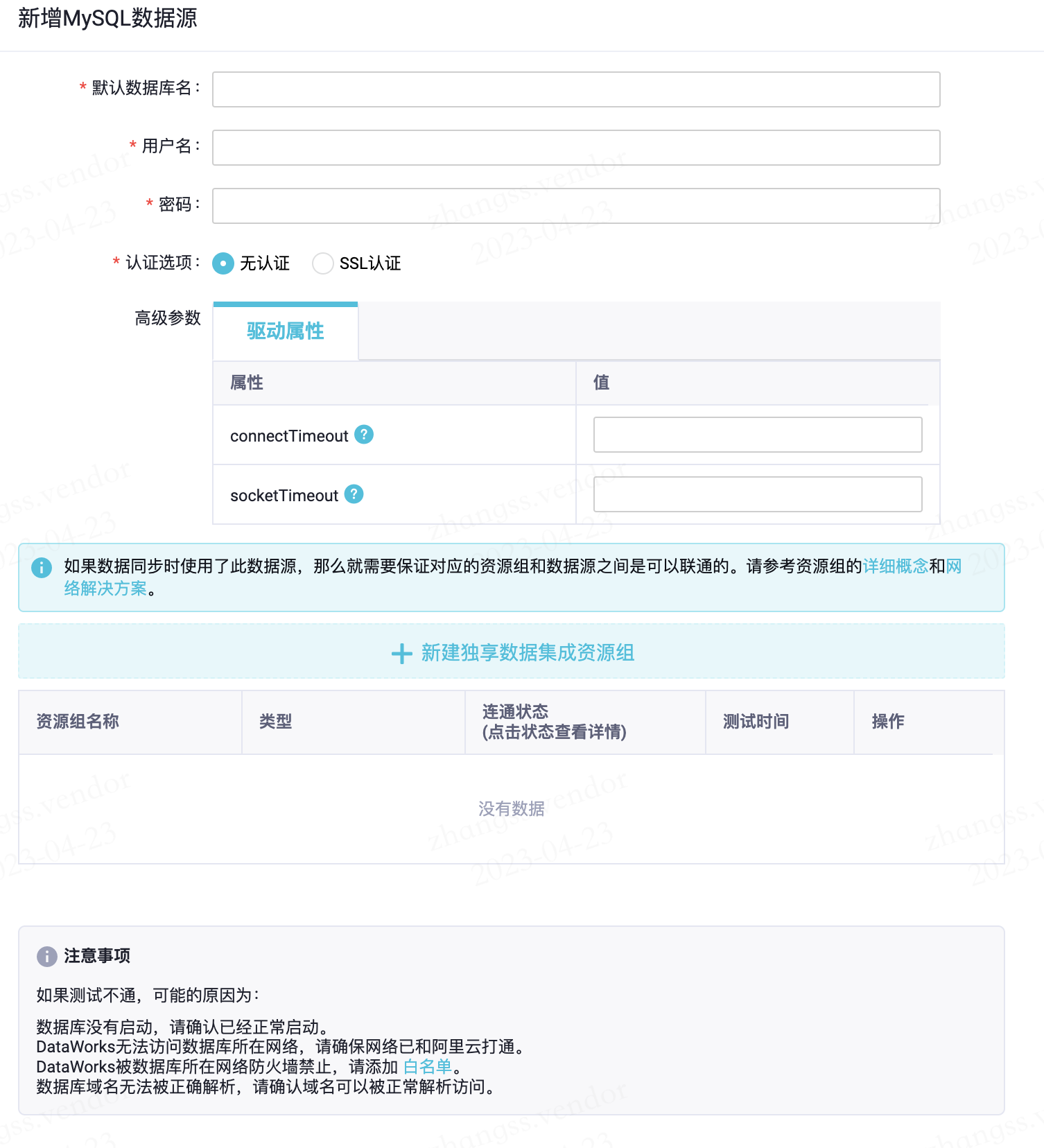Click the connectTimeout value input field
Viewport: 1044px width, 1148px height.
coord(758,435)
